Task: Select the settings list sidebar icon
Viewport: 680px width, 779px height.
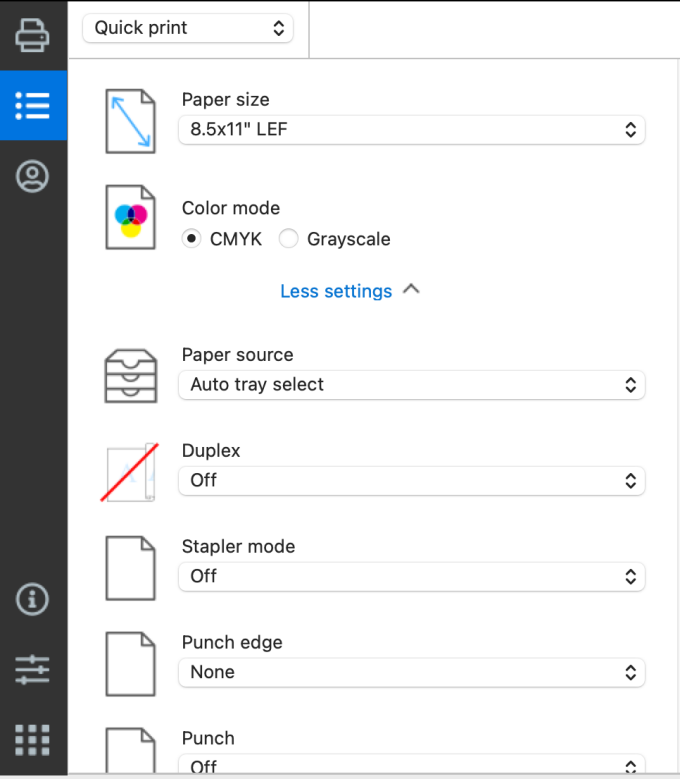Action: click(x=33, y=105)
